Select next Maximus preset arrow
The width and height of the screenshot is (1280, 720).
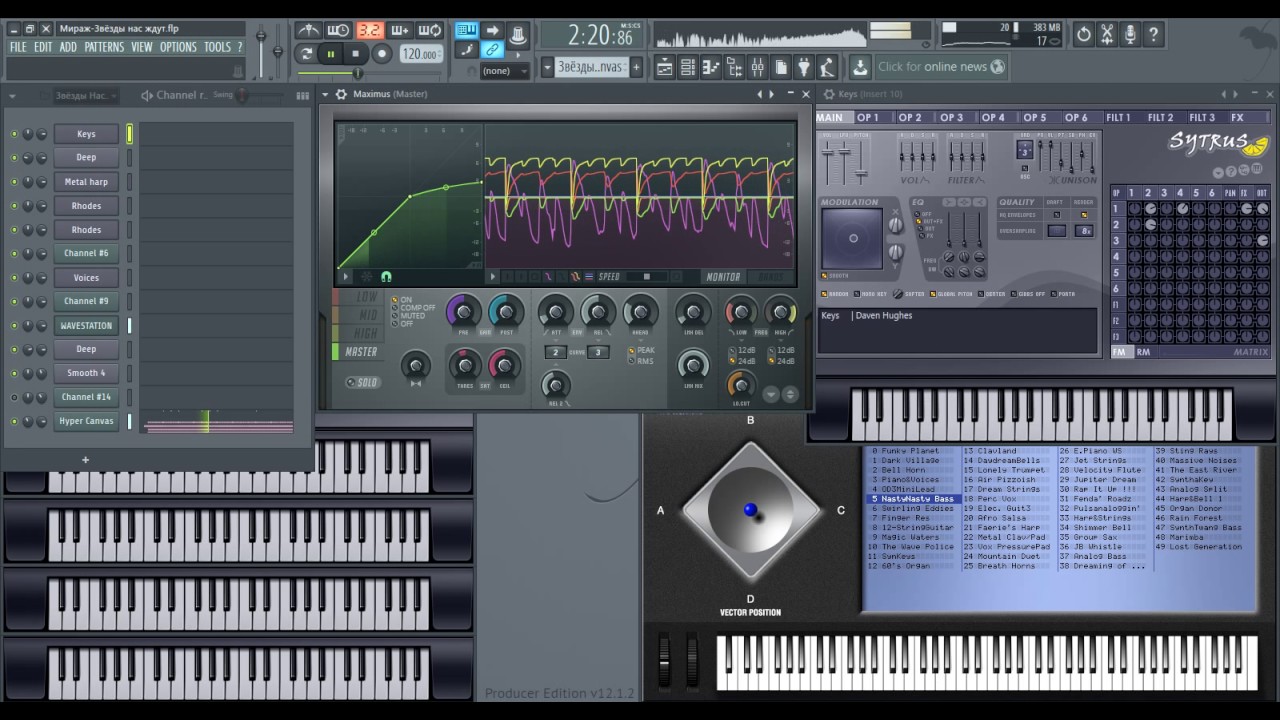click(771, 94)
